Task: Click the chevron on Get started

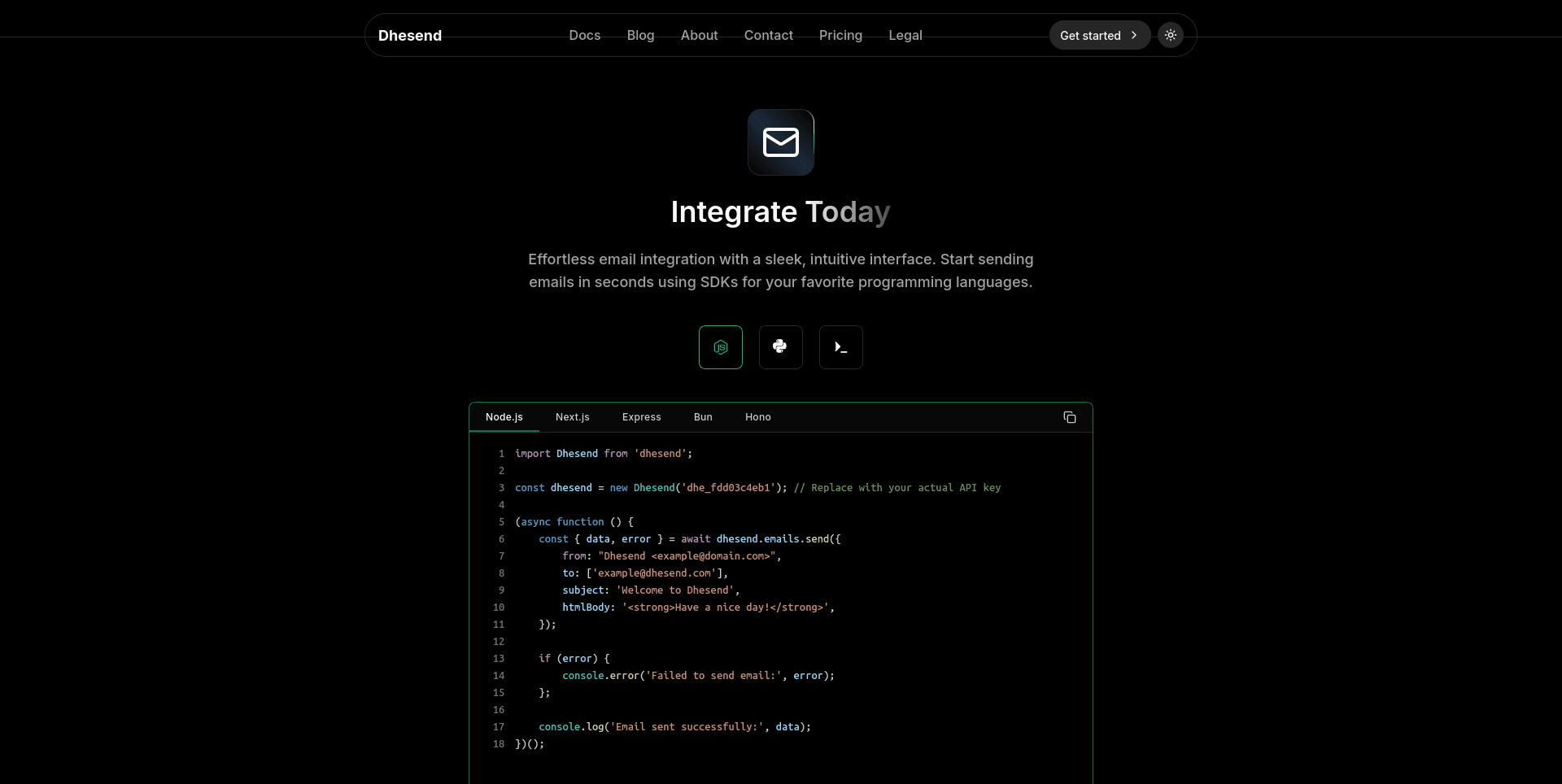Action: click(1132, 35)
